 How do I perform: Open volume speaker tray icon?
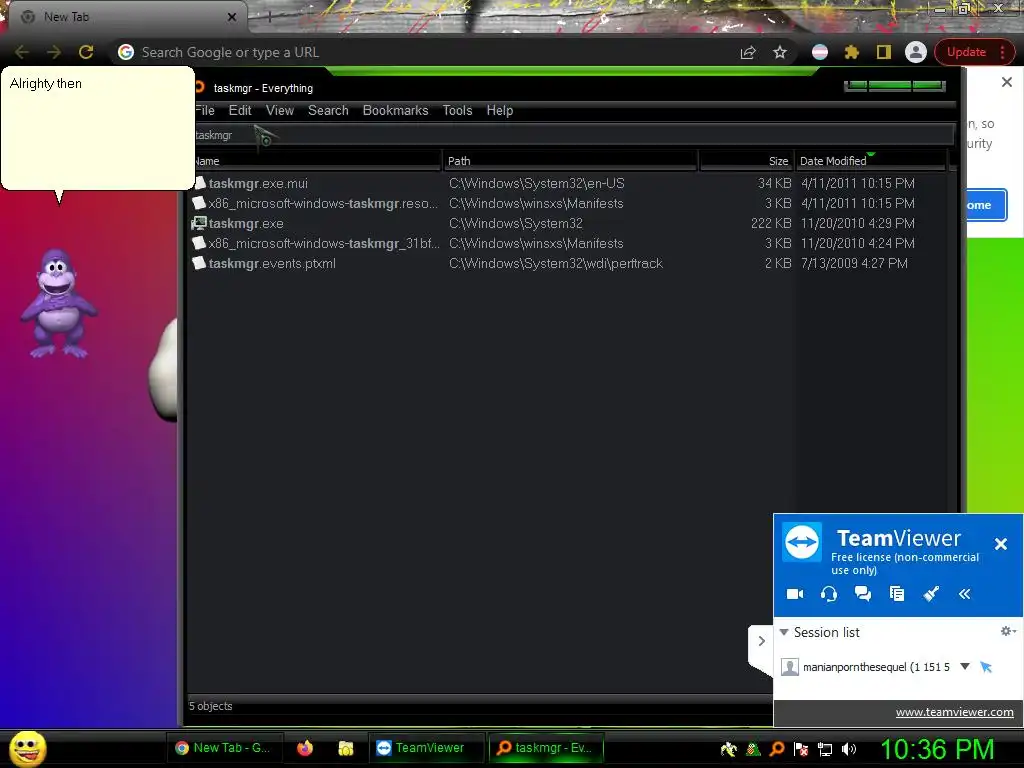coord(849,749)
